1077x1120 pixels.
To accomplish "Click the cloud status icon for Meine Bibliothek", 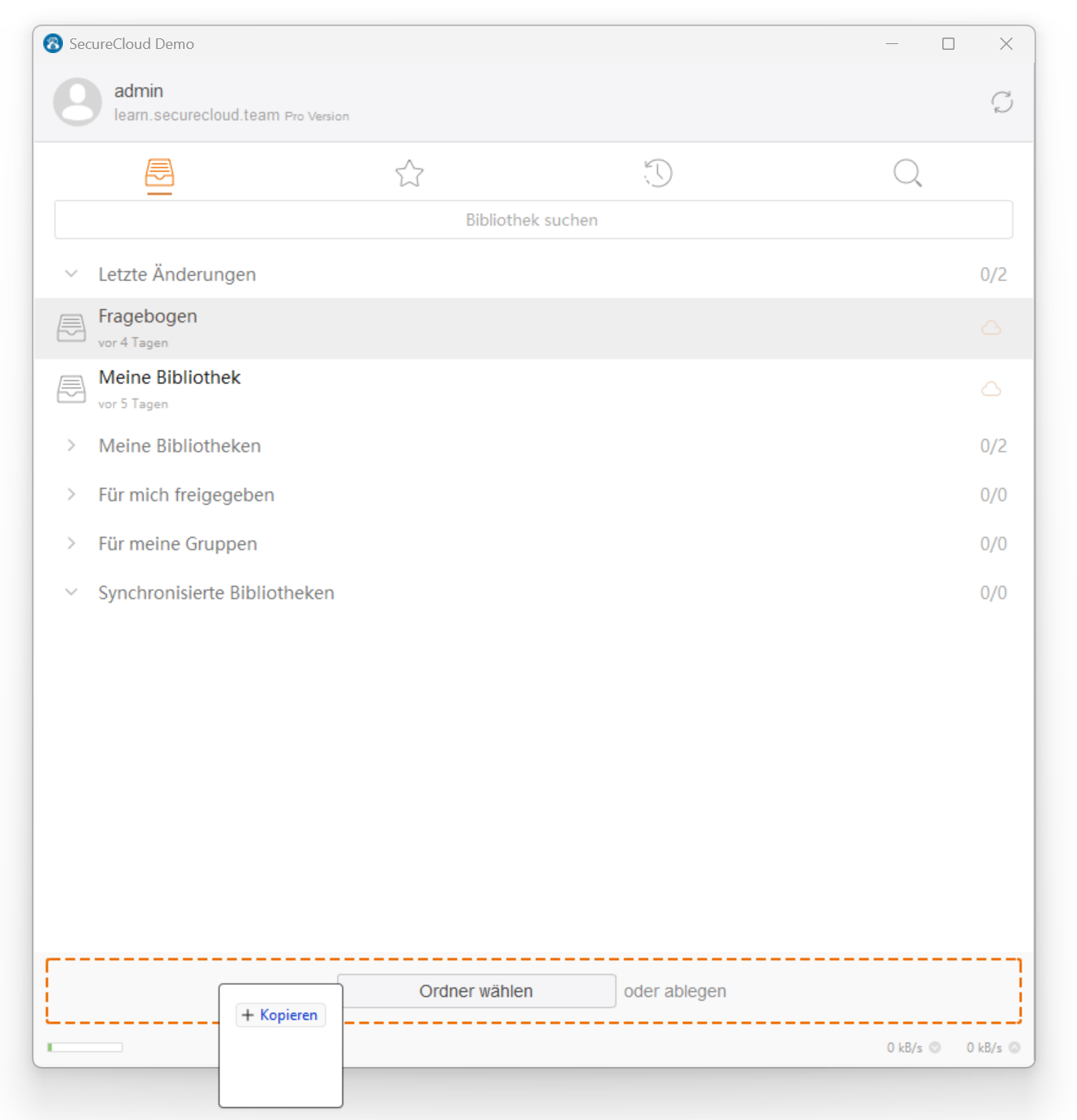I will click(x=991, y=389).
